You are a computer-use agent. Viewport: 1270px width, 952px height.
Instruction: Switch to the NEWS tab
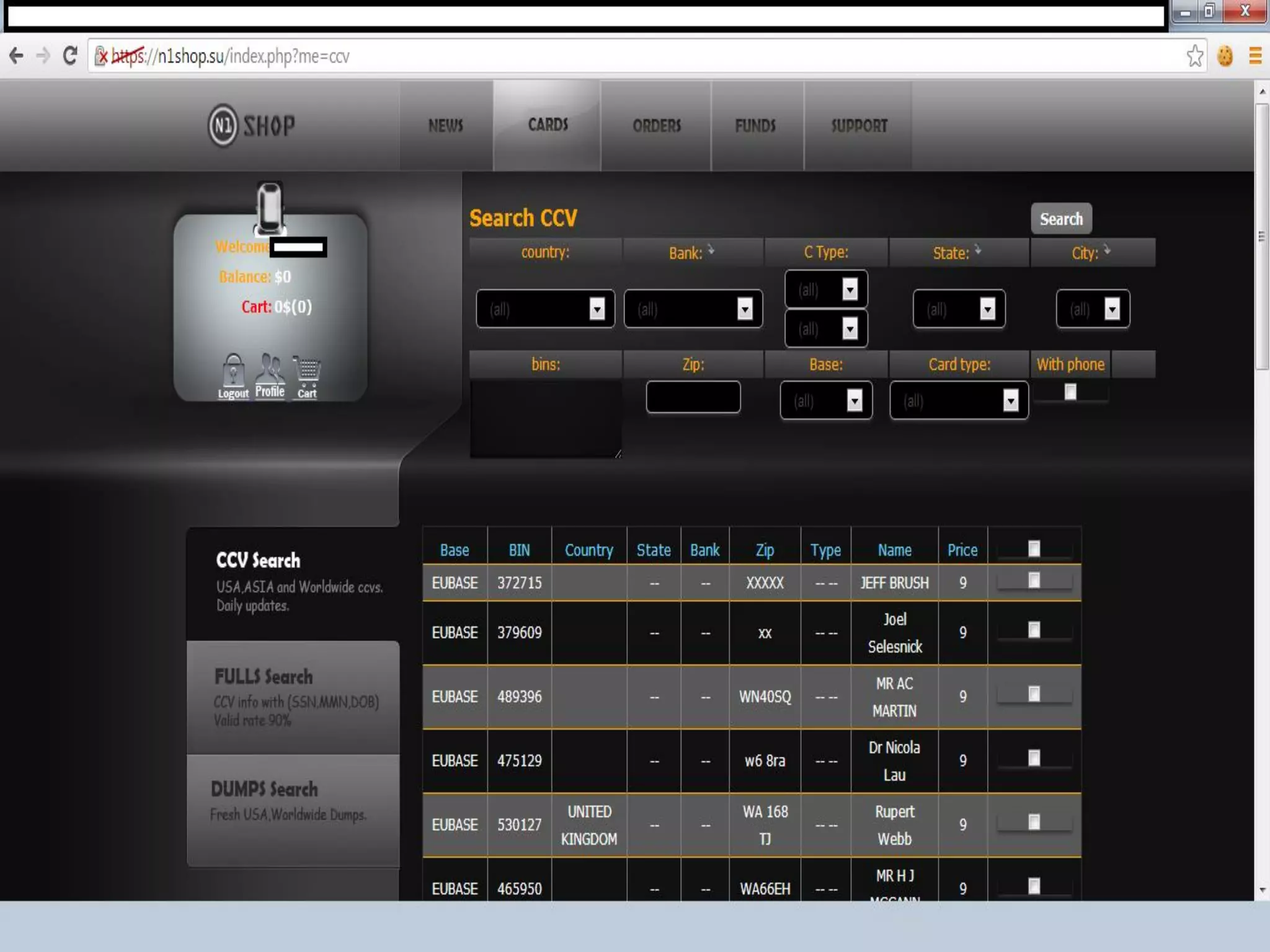tap(446, 126)
